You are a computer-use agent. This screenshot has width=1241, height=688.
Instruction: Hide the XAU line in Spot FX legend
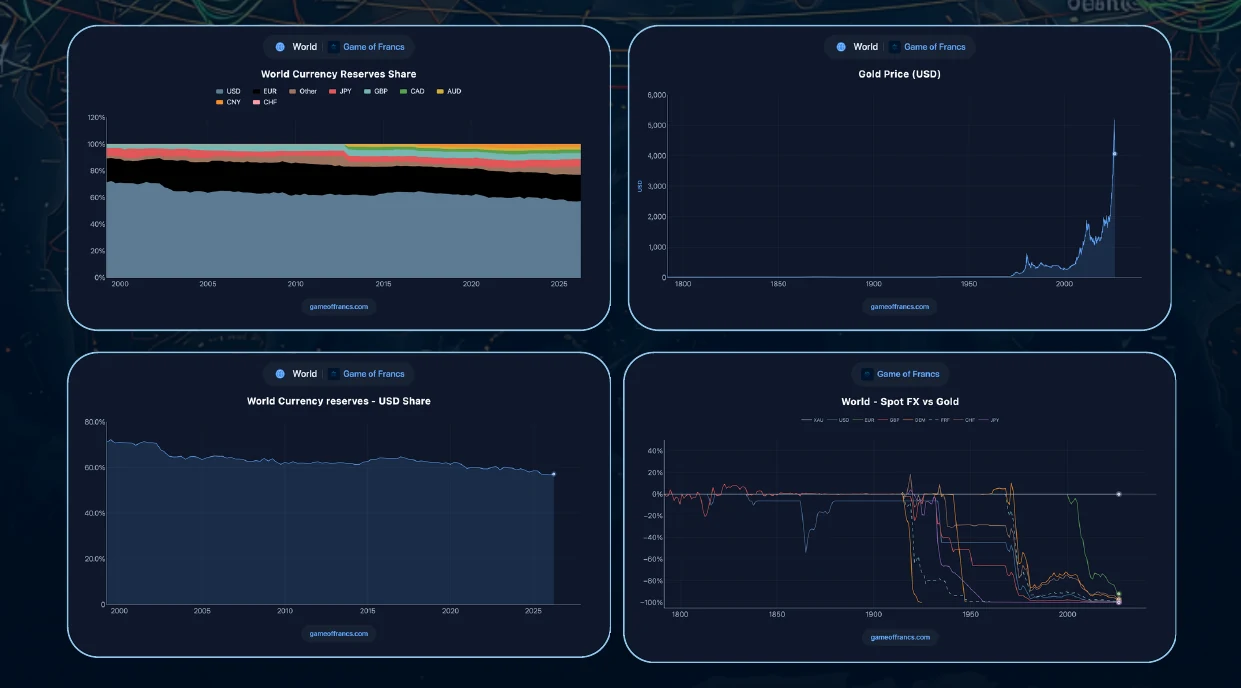click(812, 420)
